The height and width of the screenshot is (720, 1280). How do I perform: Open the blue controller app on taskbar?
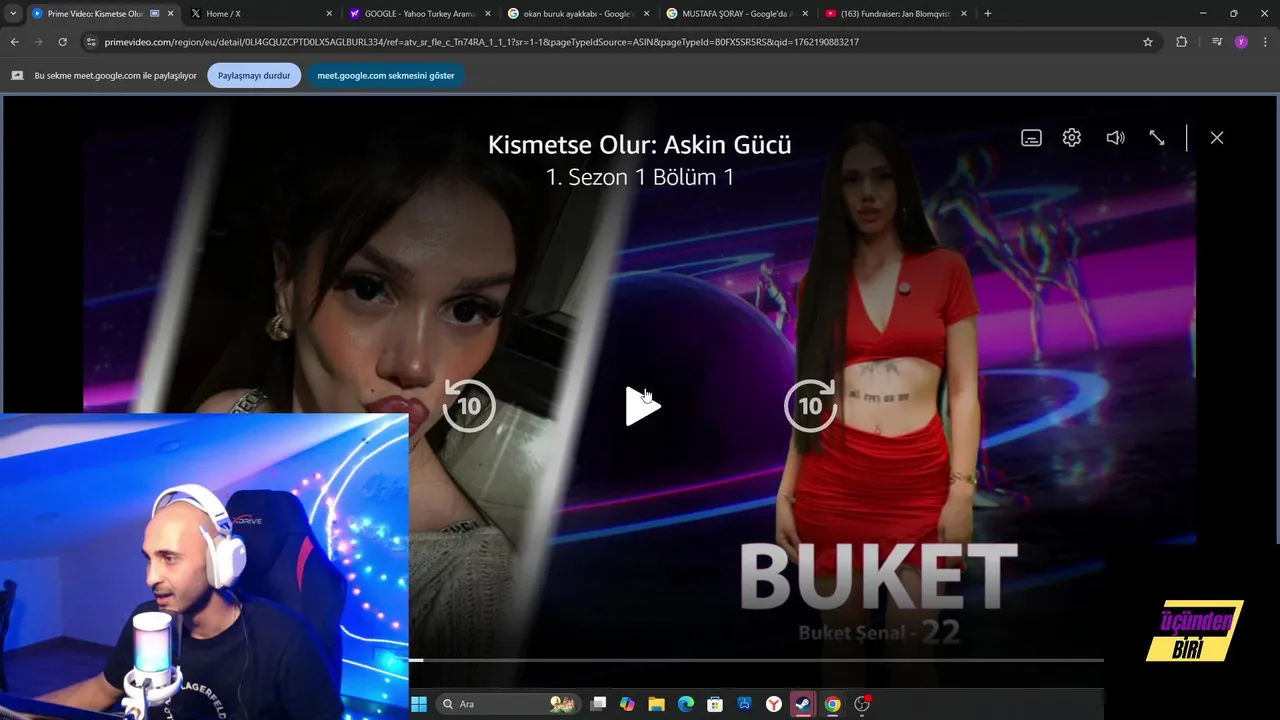744,704
